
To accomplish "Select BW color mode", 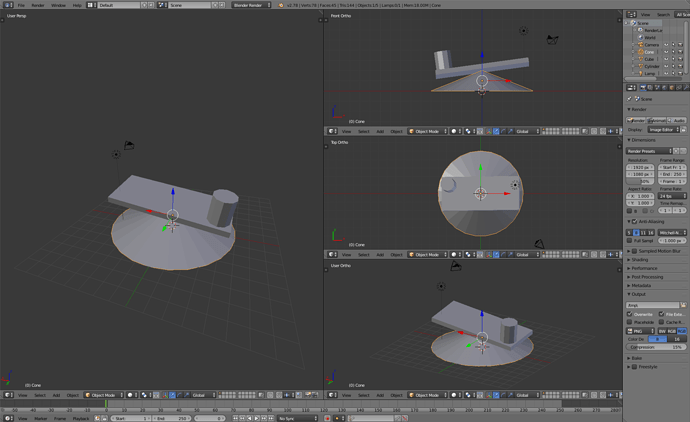I will (x=662, y=331).
